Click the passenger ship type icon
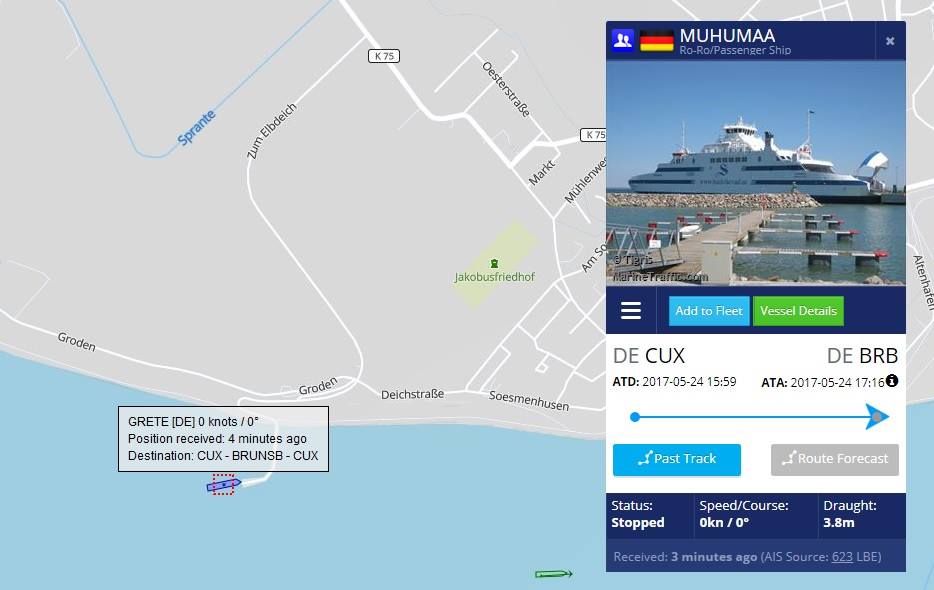 coord(622,41)
